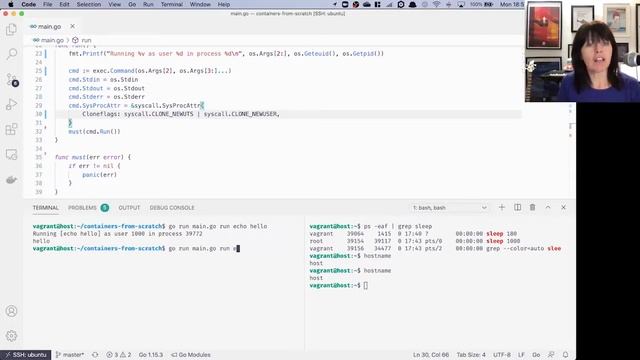The image size is (640, 360).
Task: Click the Wi-Fi icon in menu bar
Action: click(437, 4)
